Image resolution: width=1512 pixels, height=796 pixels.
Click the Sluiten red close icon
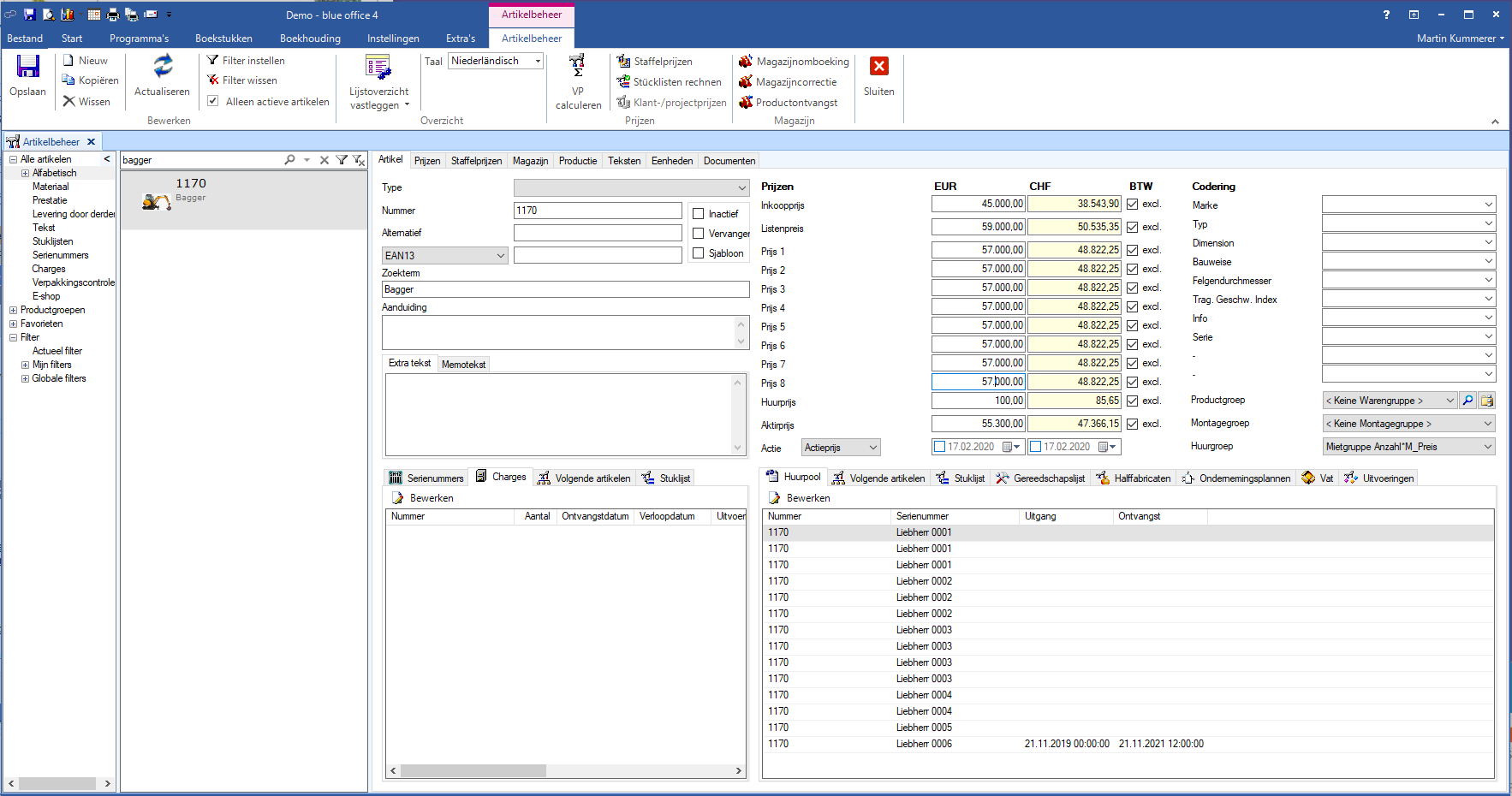coord(878,67)
